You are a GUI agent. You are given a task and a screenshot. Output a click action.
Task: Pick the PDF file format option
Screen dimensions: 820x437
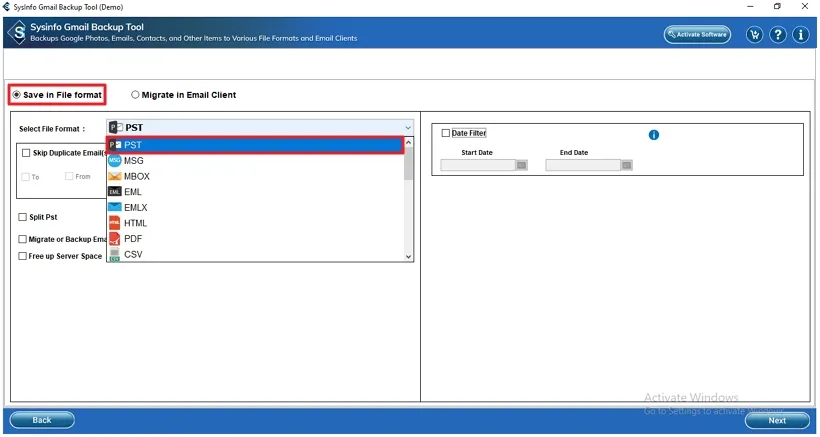(134, 239)
